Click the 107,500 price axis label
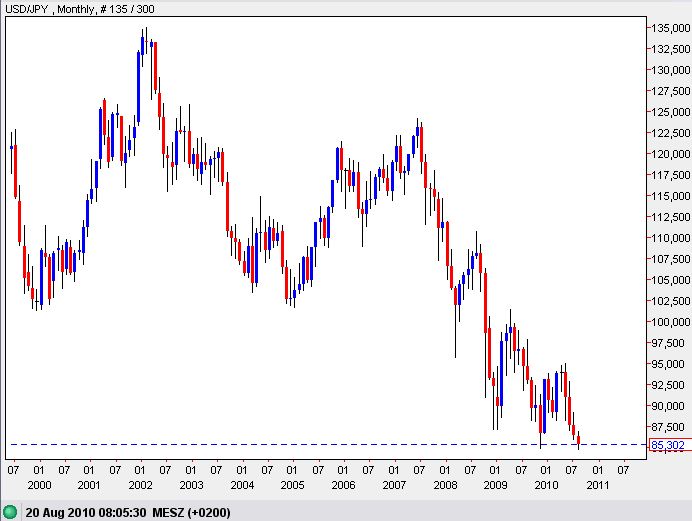Screen dimensions: 692x521 tap(671, 259)
